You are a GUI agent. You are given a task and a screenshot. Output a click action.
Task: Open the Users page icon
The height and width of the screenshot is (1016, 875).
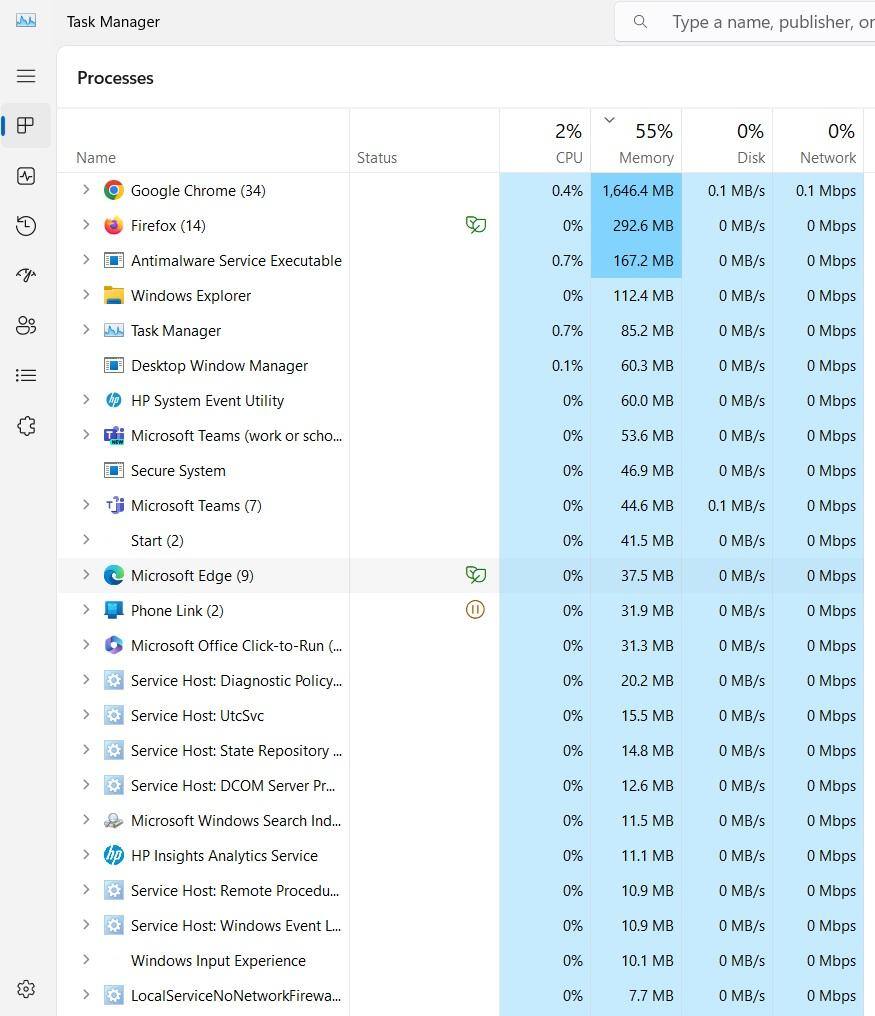26,325
